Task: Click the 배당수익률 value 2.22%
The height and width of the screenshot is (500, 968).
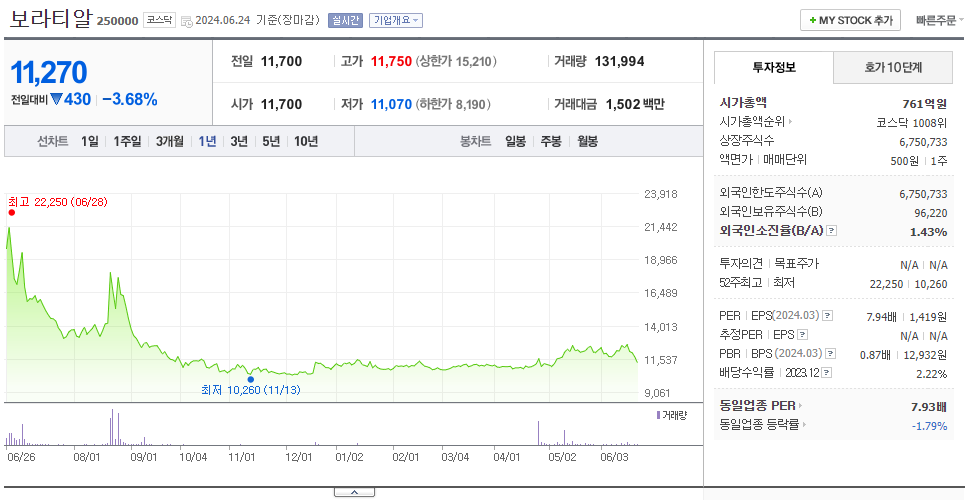Action: coord(932,374)
